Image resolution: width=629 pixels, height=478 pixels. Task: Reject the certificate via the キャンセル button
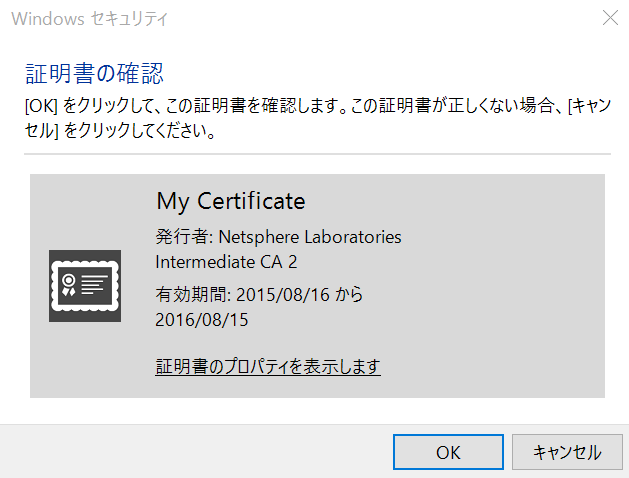point(567,452)
